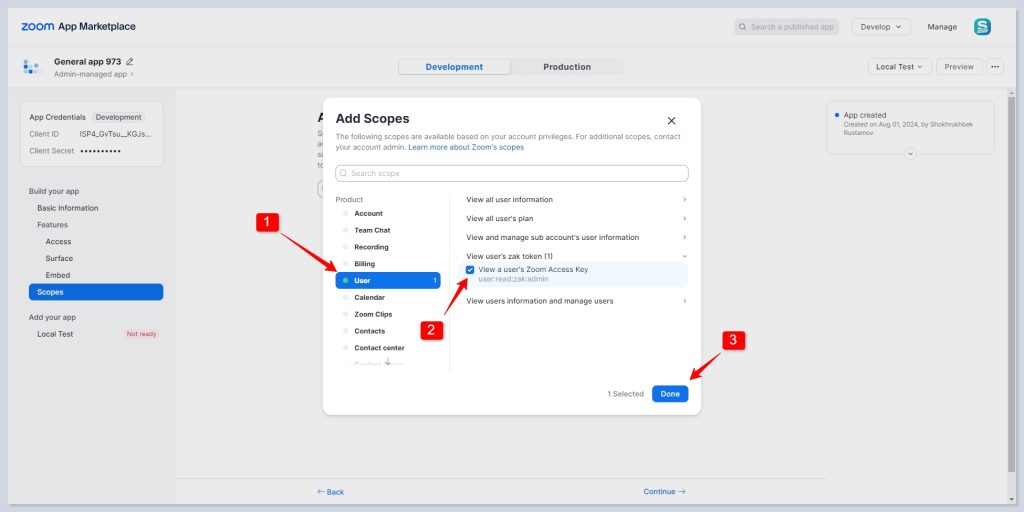1024x512 pixels.
Task: Select Calendar in the product list
Action: [369, 298]
